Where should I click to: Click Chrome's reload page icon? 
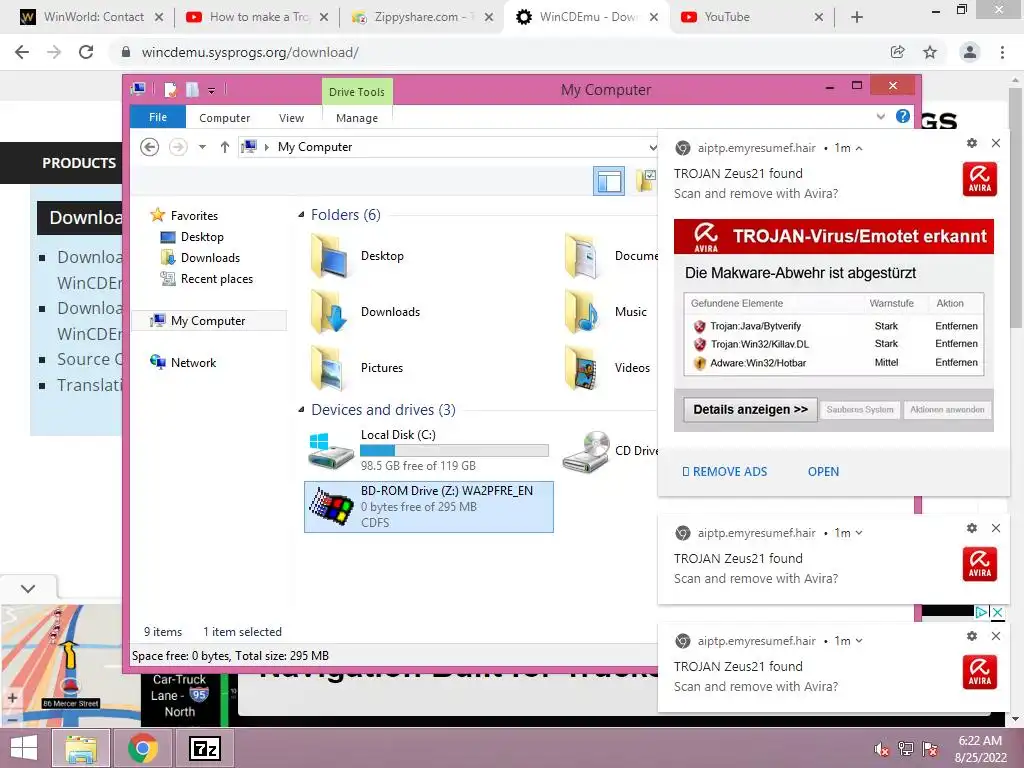(86, 52)
